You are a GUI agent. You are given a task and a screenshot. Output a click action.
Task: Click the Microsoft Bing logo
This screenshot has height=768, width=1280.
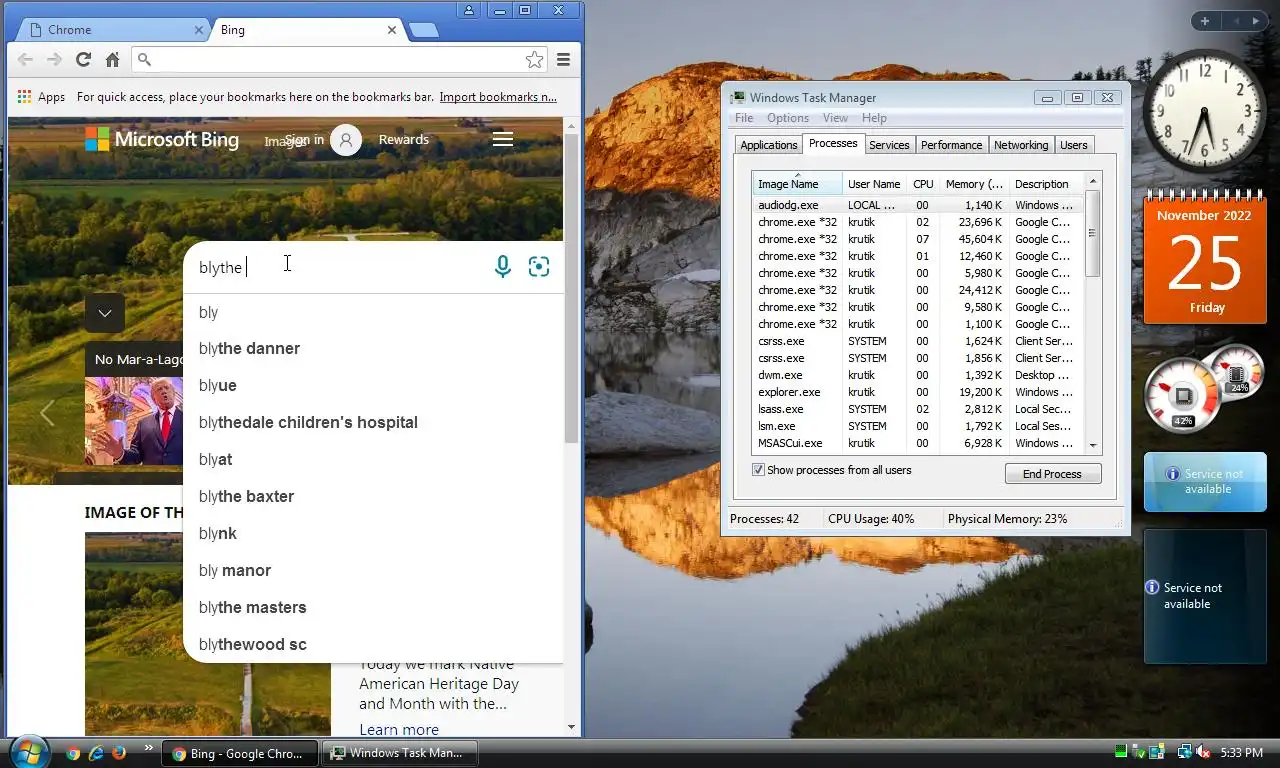pos(162,139)
